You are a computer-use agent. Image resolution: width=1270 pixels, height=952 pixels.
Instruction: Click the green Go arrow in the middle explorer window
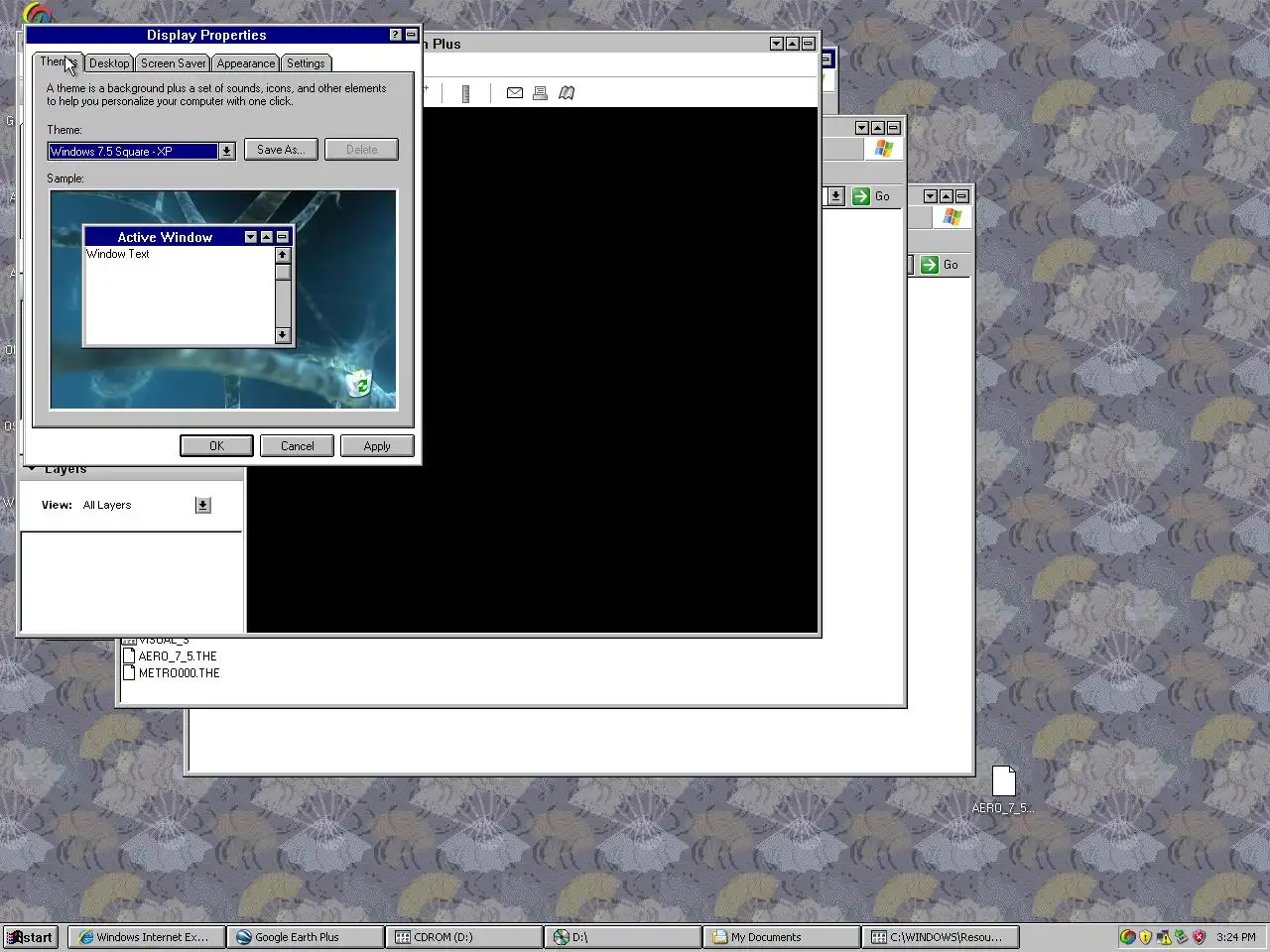point(860,196)
